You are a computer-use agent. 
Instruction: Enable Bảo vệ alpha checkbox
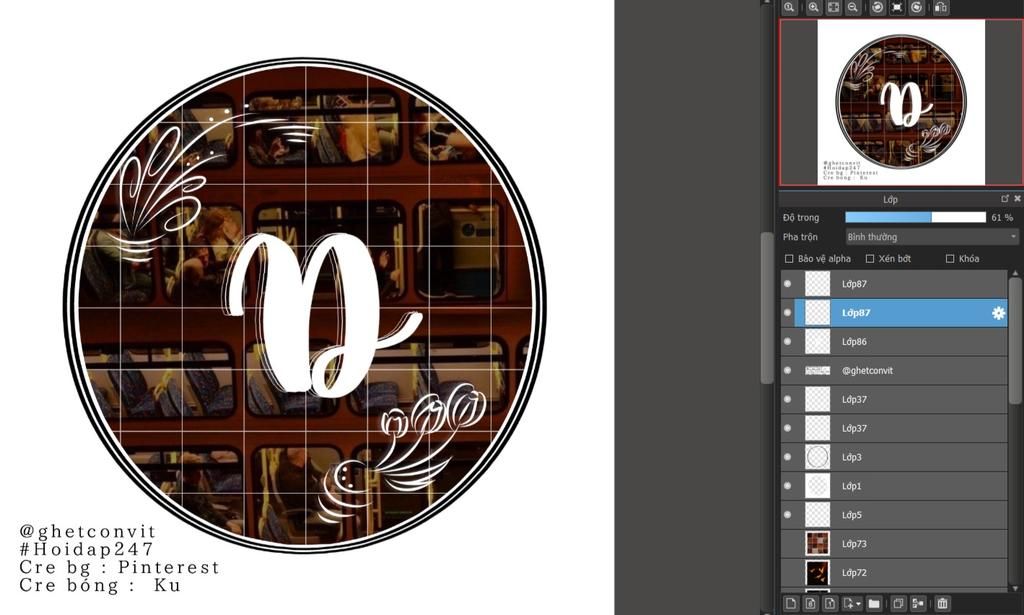(x=789, y=259)
